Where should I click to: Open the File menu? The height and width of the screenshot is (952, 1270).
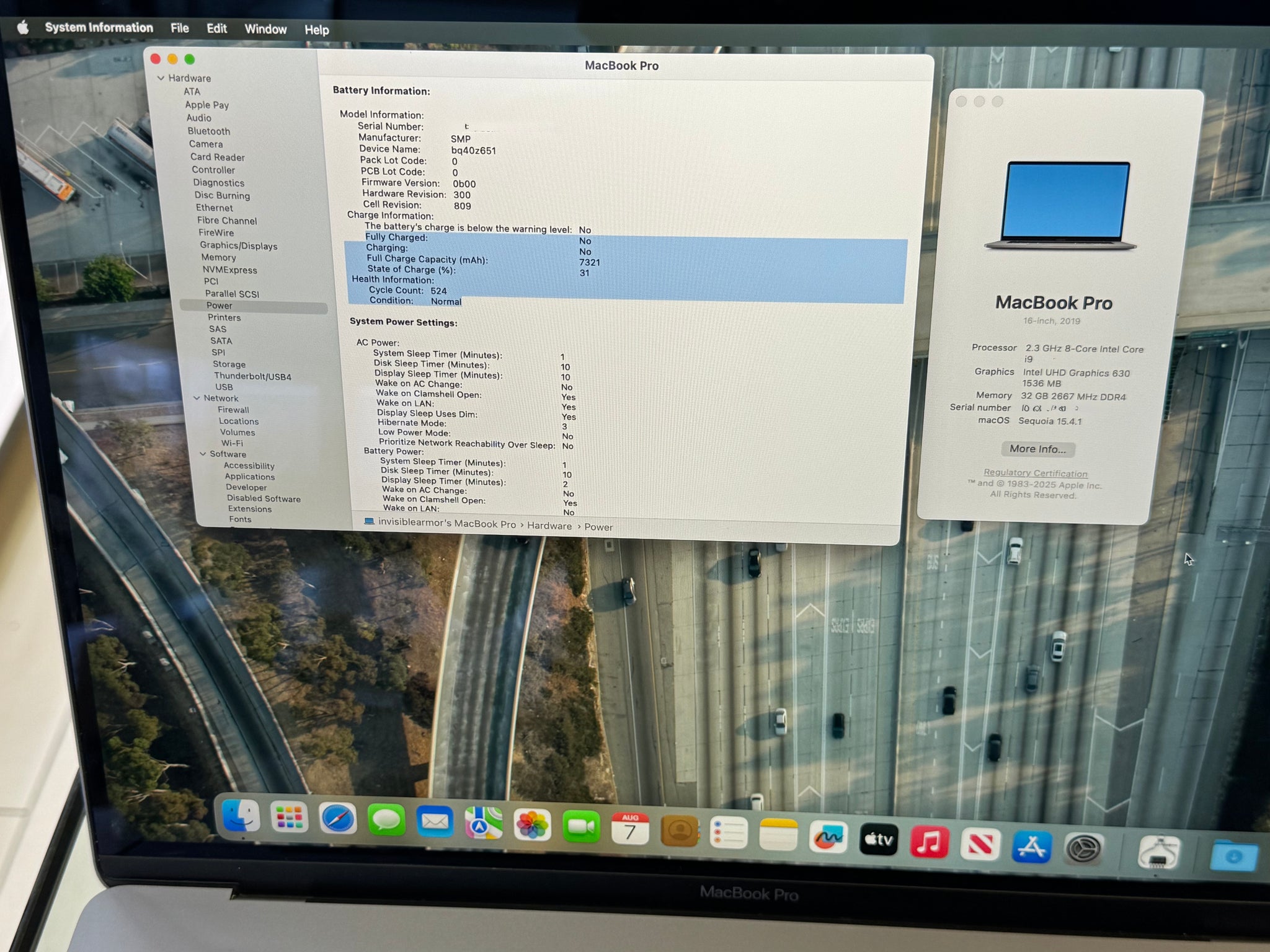pos(180,28)
